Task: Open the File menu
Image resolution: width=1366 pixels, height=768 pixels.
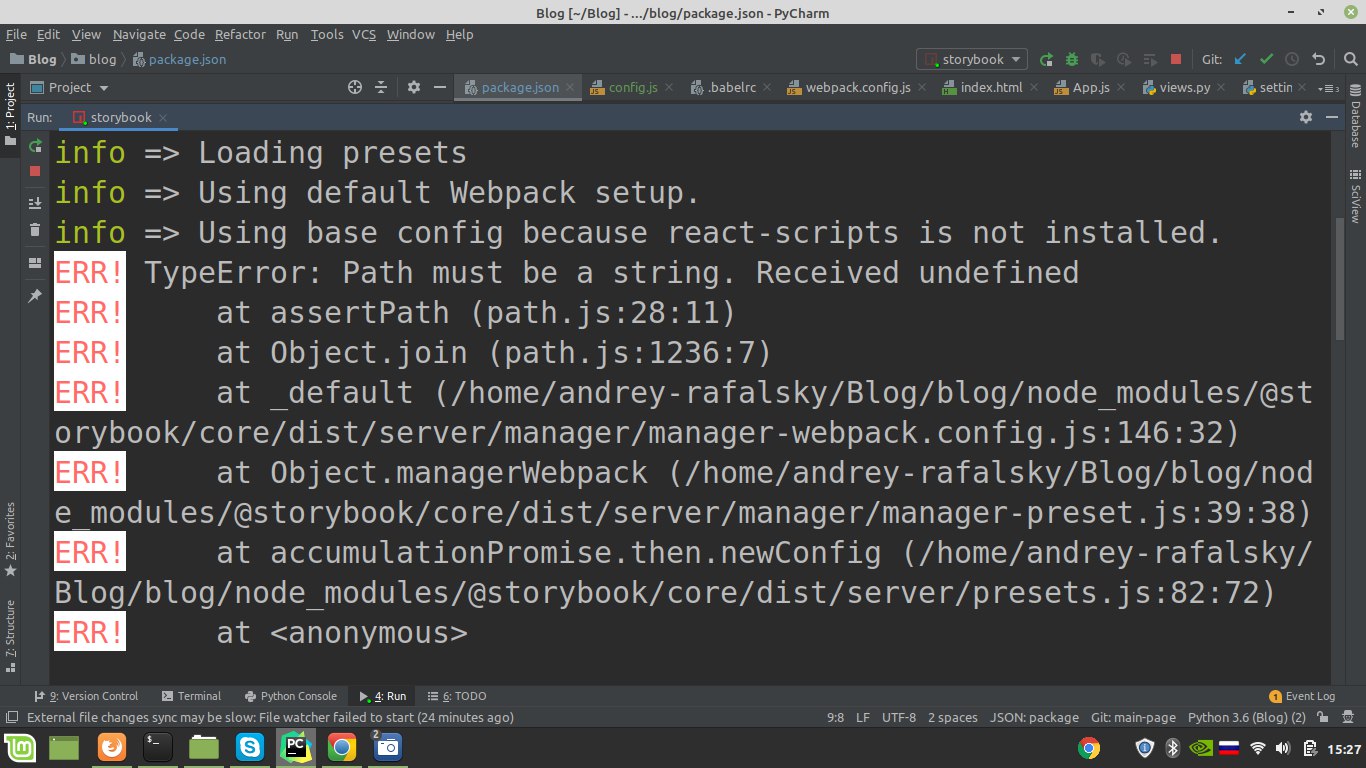Action: [x=16, y=34]
